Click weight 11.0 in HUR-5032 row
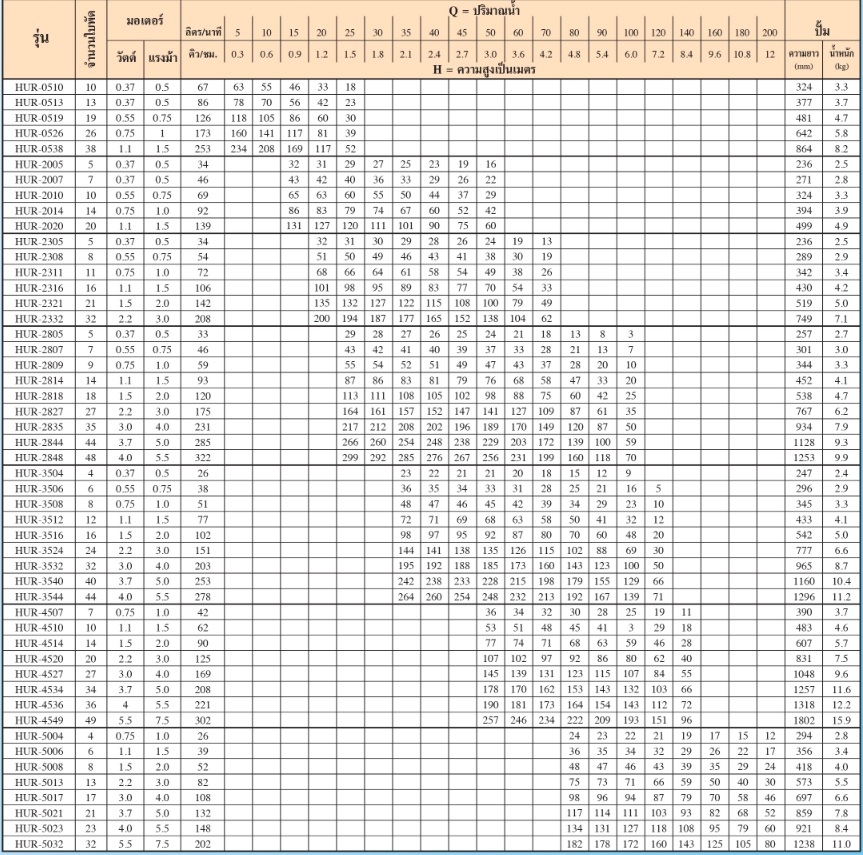This screenshot has height=855, width=863. point(842,844)
